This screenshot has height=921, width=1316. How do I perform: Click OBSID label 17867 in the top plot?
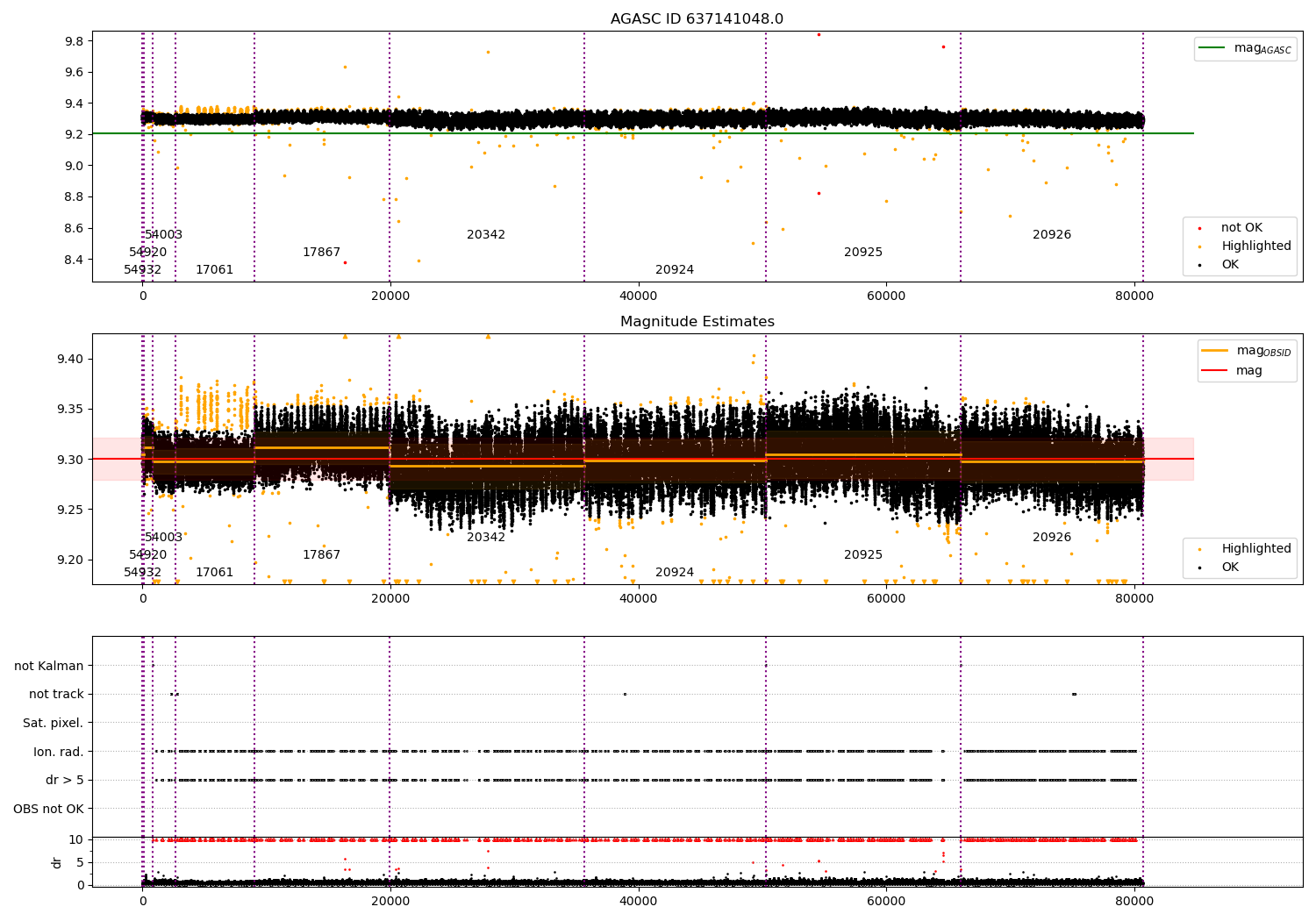[321, 253]
